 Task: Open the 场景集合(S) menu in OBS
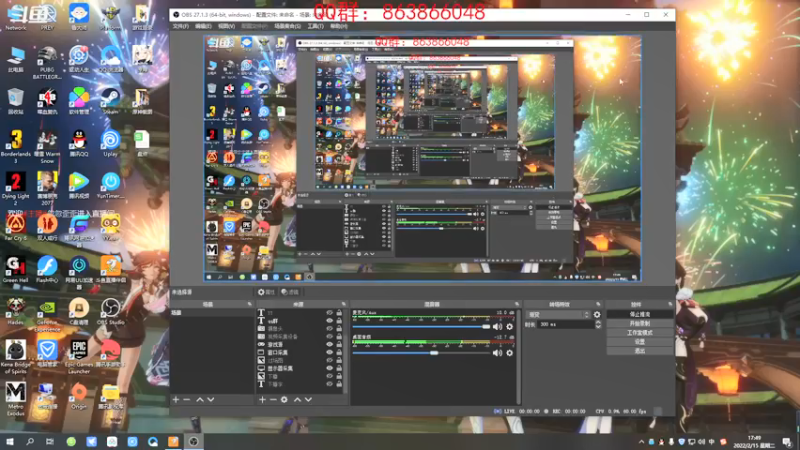pyautogui.click(x=287, y=26)
